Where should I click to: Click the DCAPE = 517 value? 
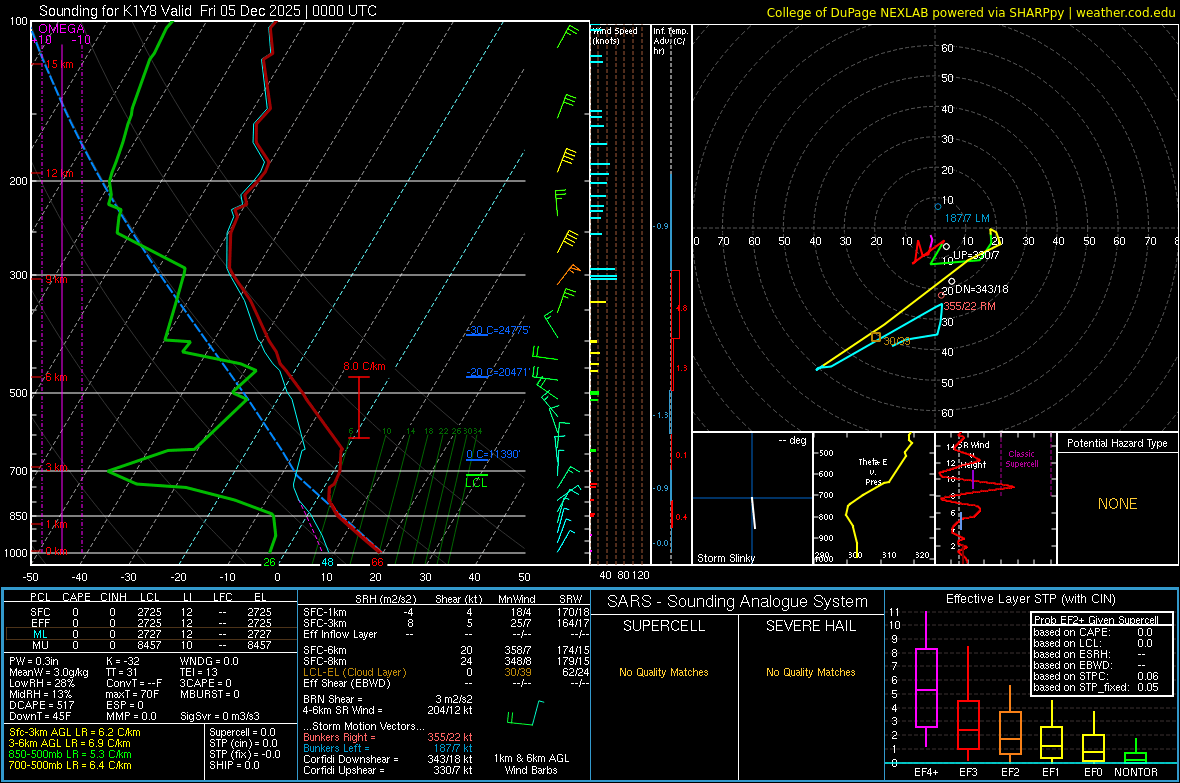[x=41, y=705]
